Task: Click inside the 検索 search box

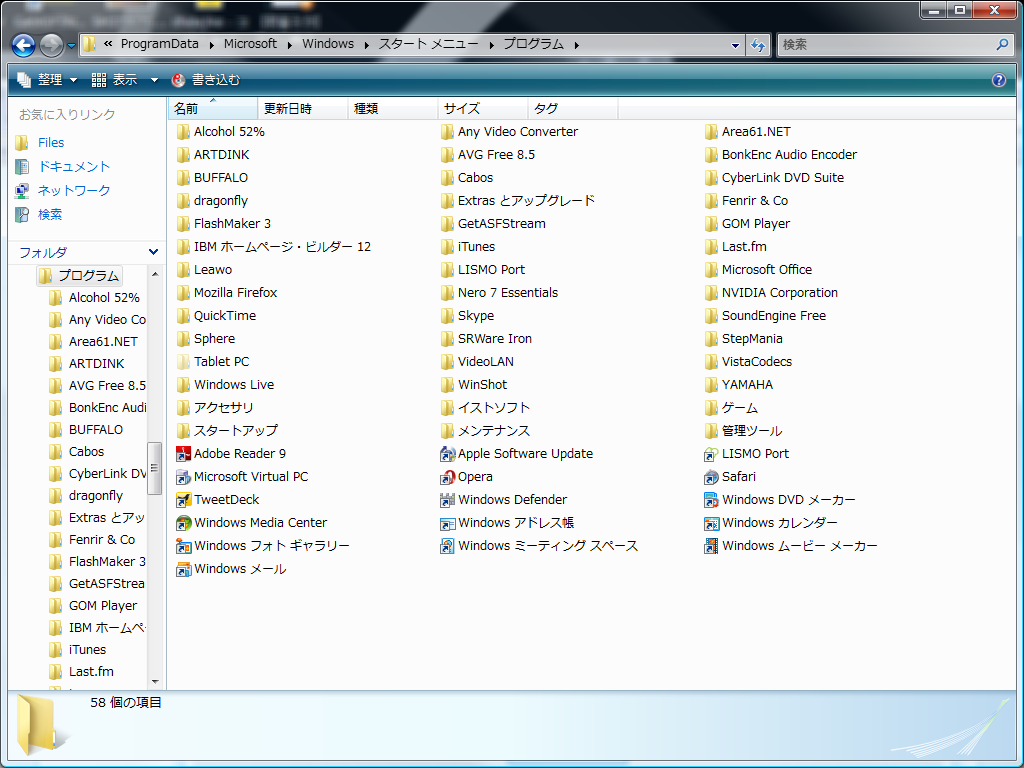Action: 885,44
